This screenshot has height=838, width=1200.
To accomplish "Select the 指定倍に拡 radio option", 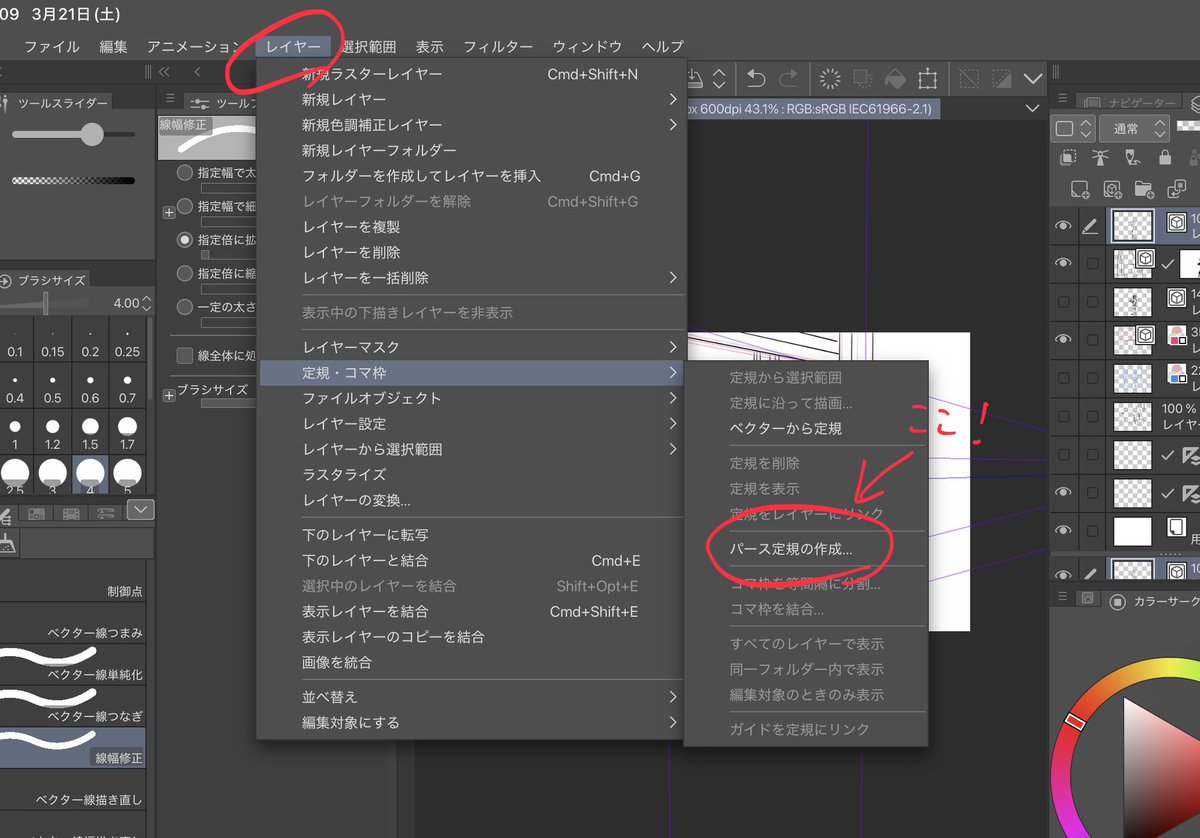I will [185, 240].
